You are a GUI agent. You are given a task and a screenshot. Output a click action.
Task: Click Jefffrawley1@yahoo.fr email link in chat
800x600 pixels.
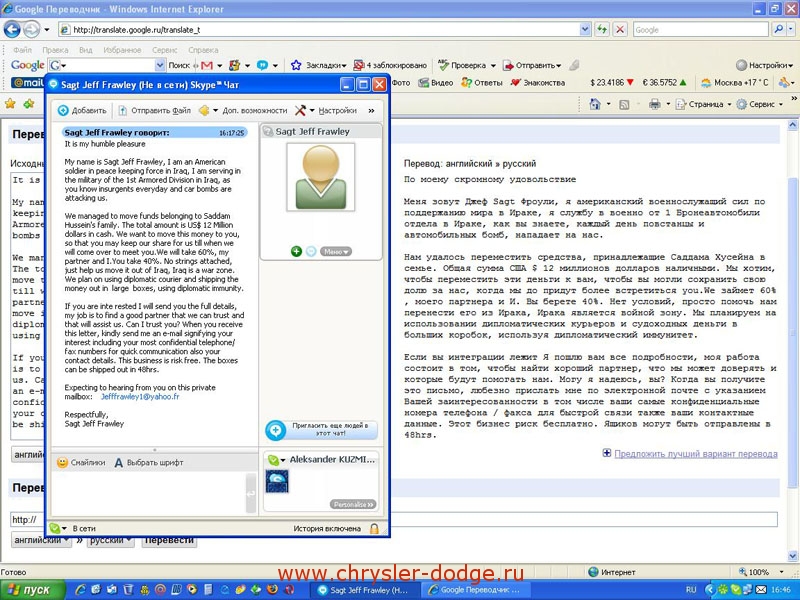(140, 396)
